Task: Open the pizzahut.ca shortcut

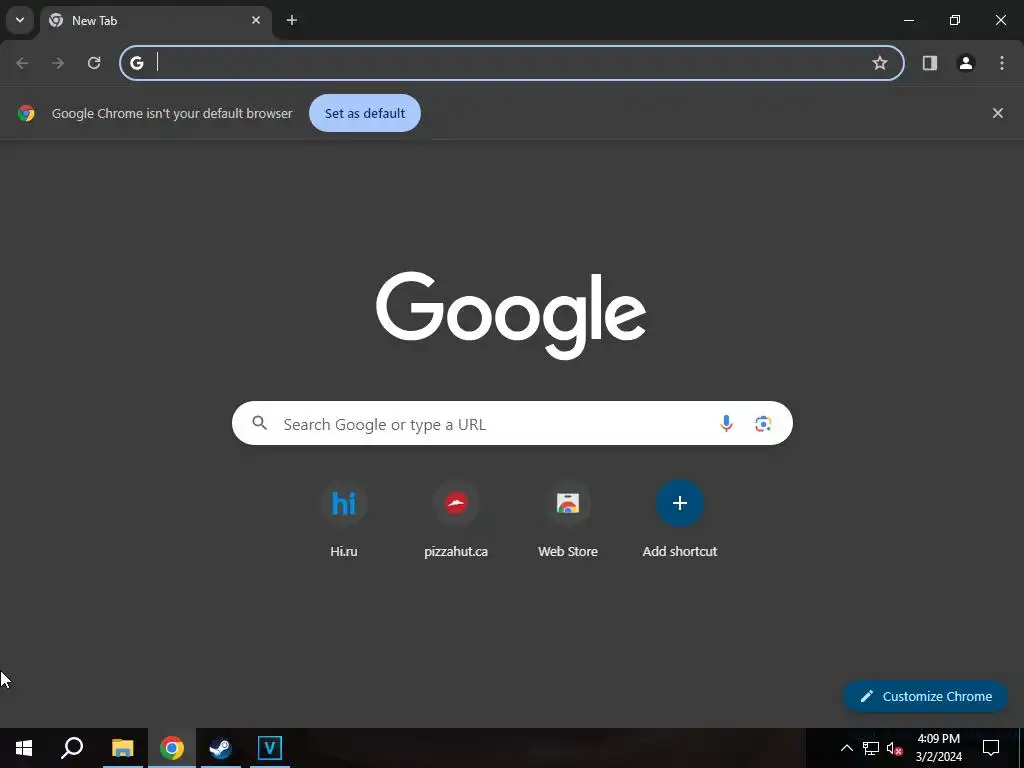Action: point(456,504)
